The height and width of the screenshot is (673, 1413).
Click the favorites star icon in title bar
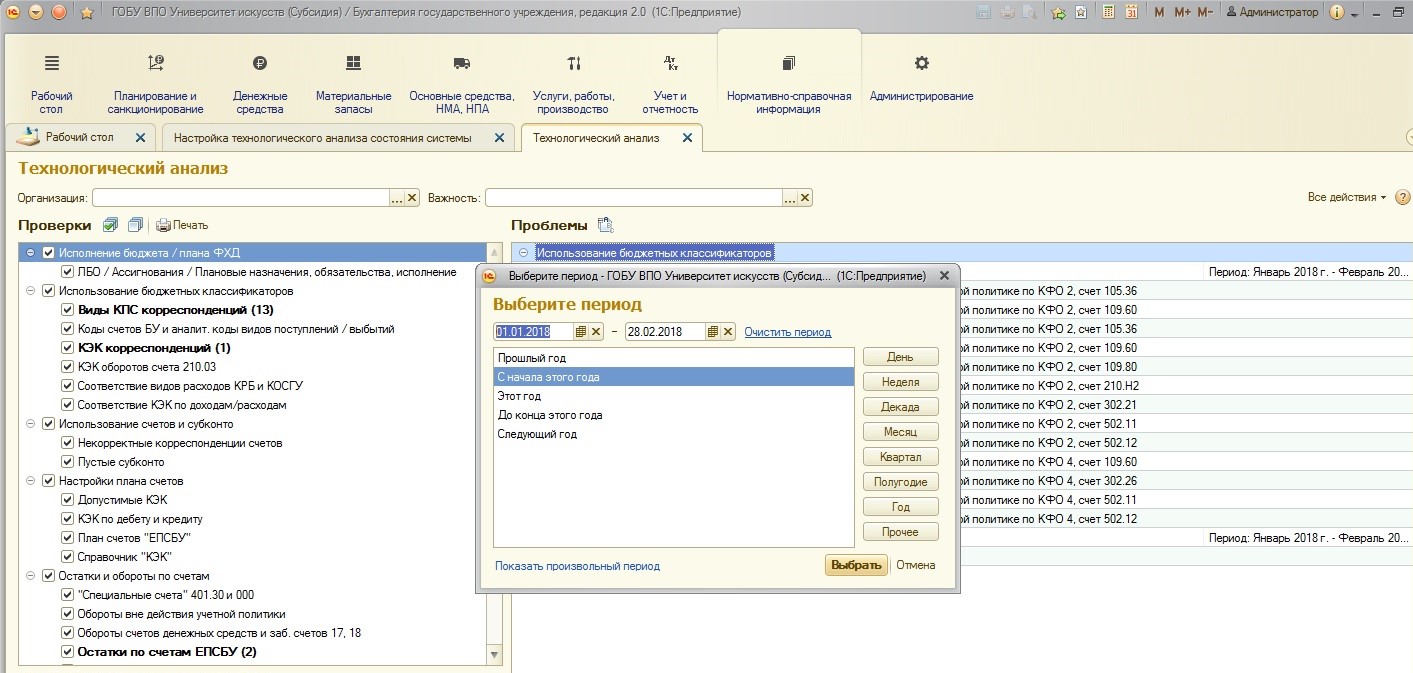(x=87, y=12)
